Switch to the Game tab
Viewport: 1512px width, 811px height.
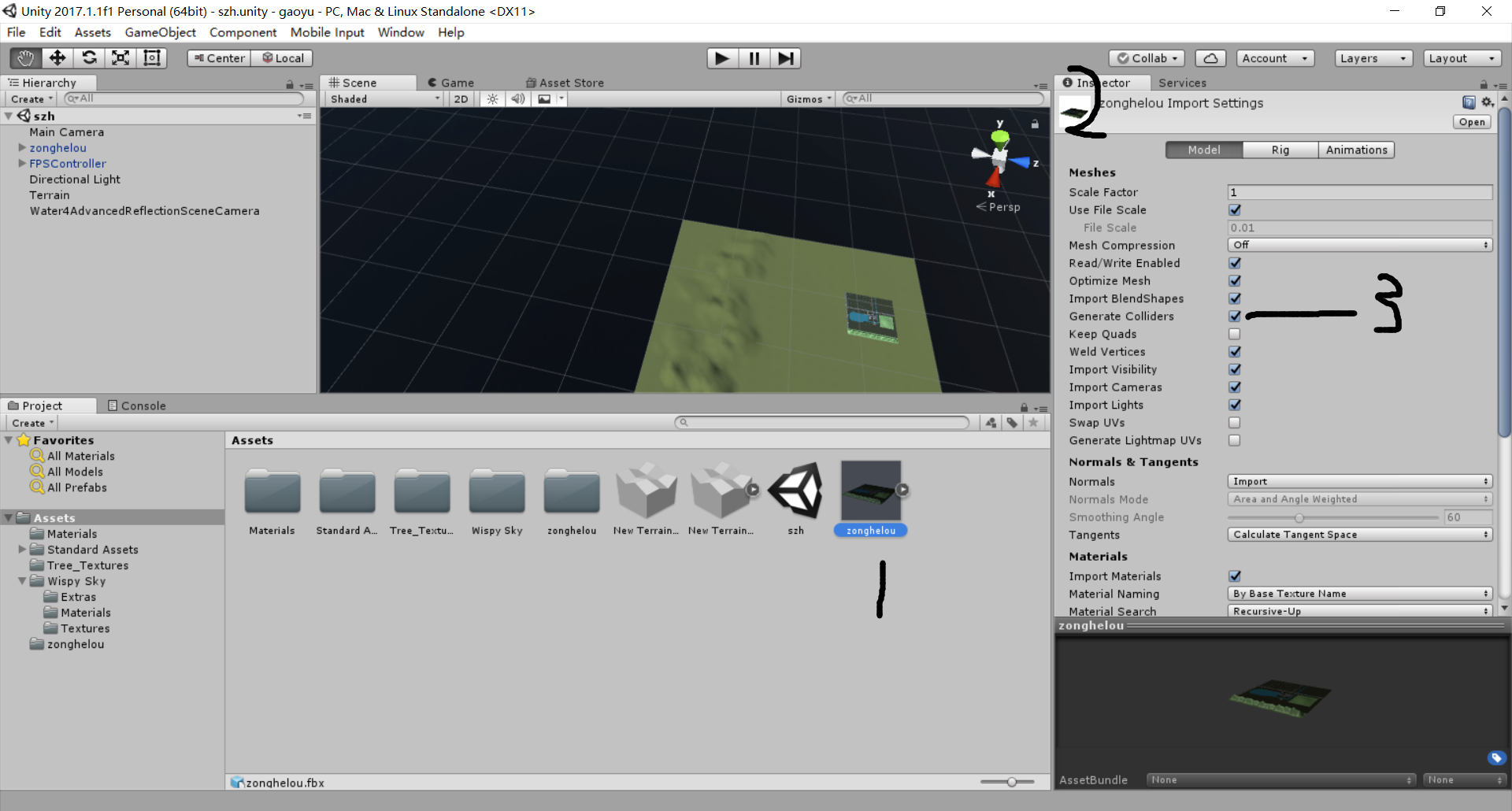click(x=450, y=83)
